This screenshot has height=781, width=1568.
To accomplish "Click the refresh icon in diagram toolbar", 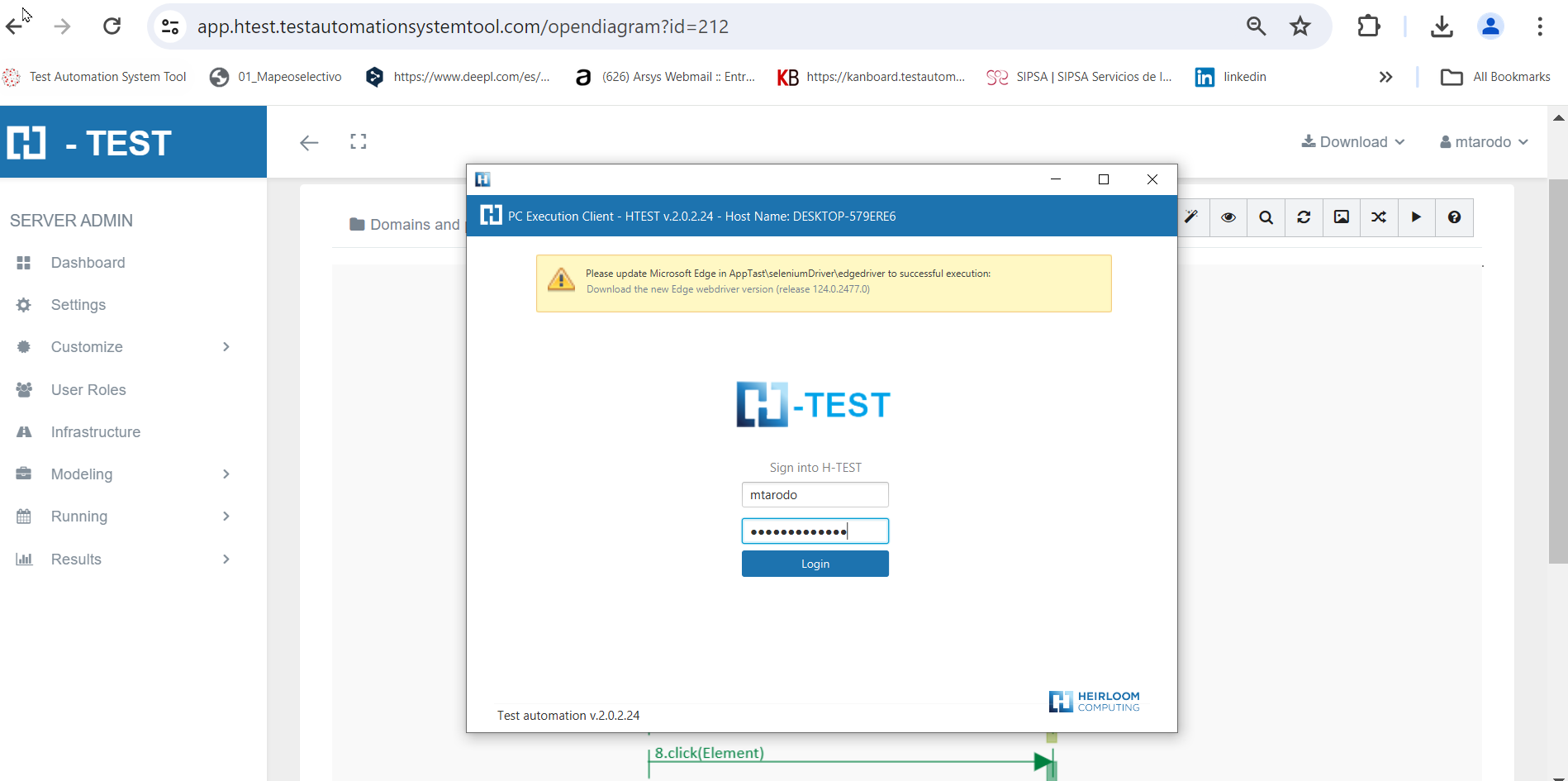I will coord(1304,217).
